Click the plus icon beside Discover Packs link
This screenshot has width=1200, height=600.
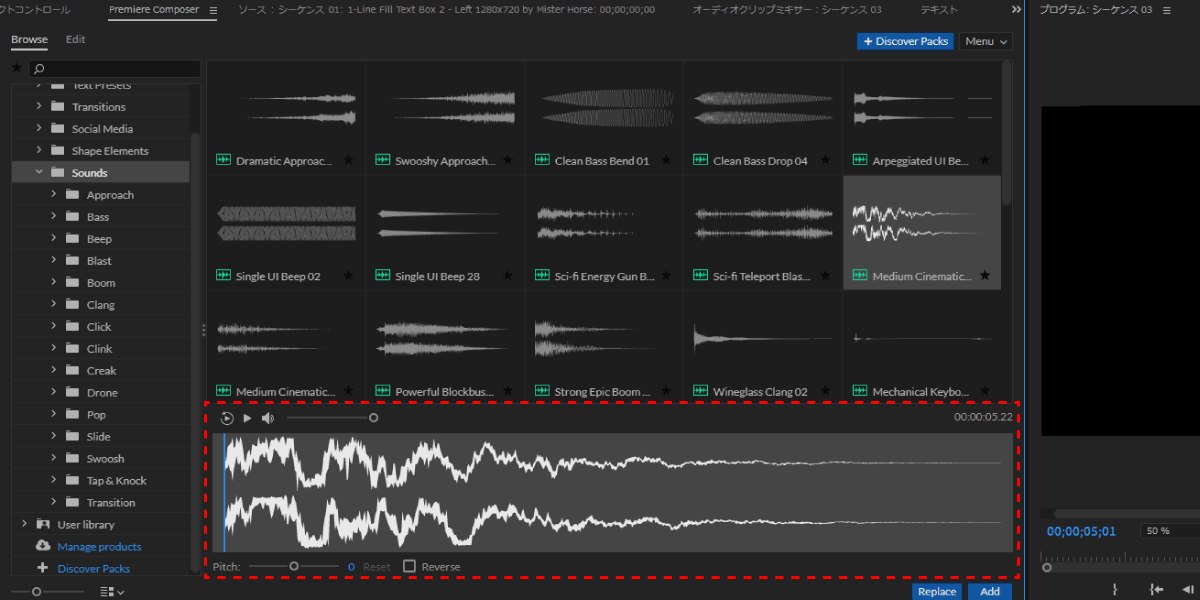(42, 568)
